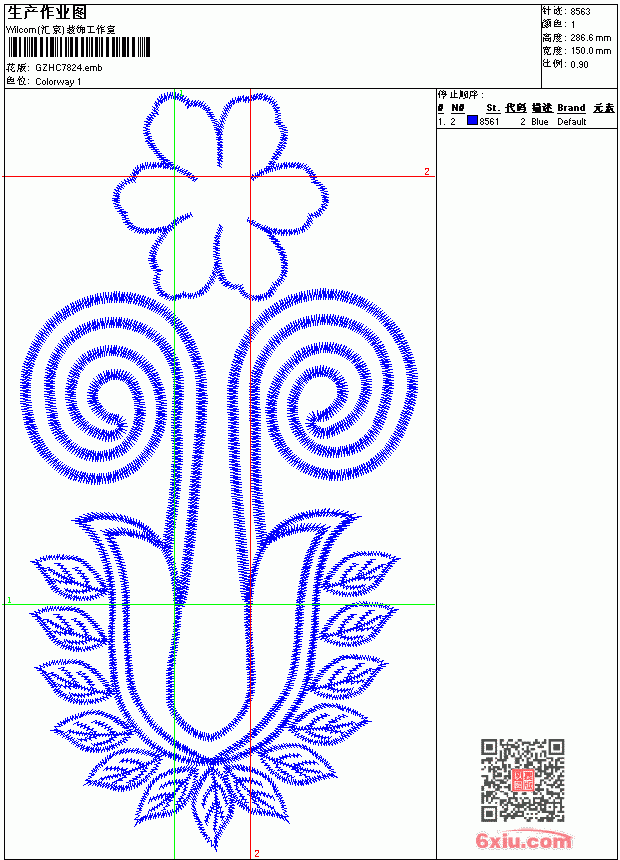Select the Blue Default thread row

pyautogui.click(x=527, y=121)
